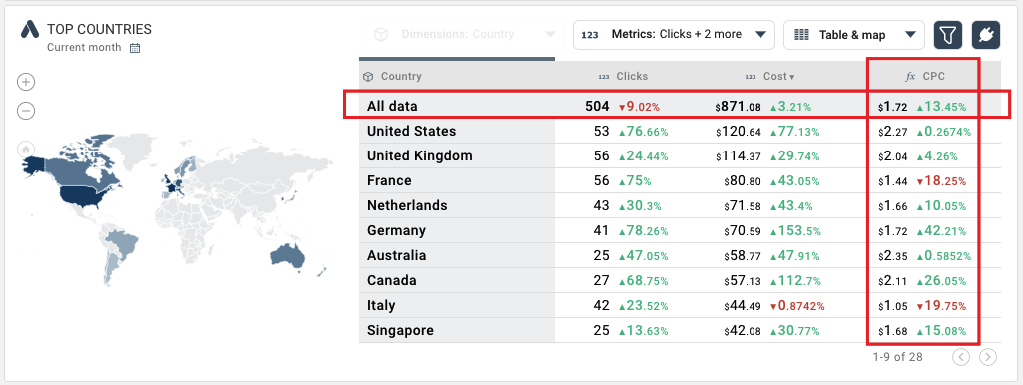Select the Netherlands row

point(679,206)
